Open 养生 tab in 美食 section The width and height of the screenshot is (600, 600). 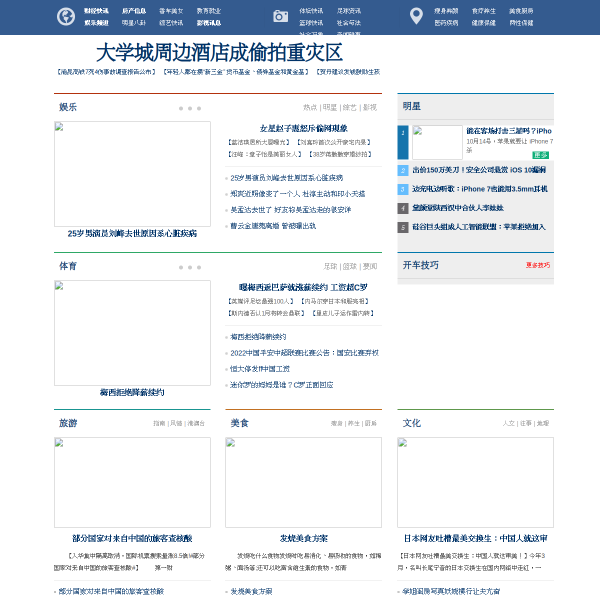pos(354,423)
